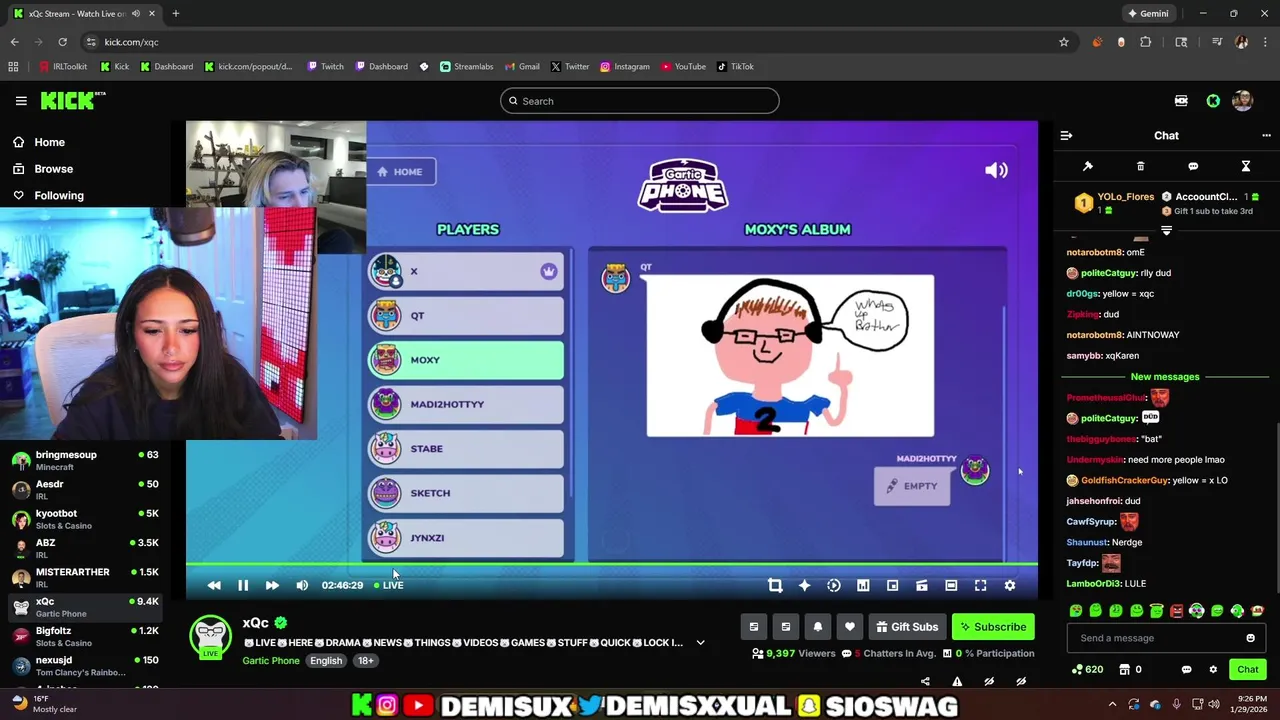Share the stream via share icon
Image resolution: width=1280 pixels, height=720 pixels.
tap(925, 682)
